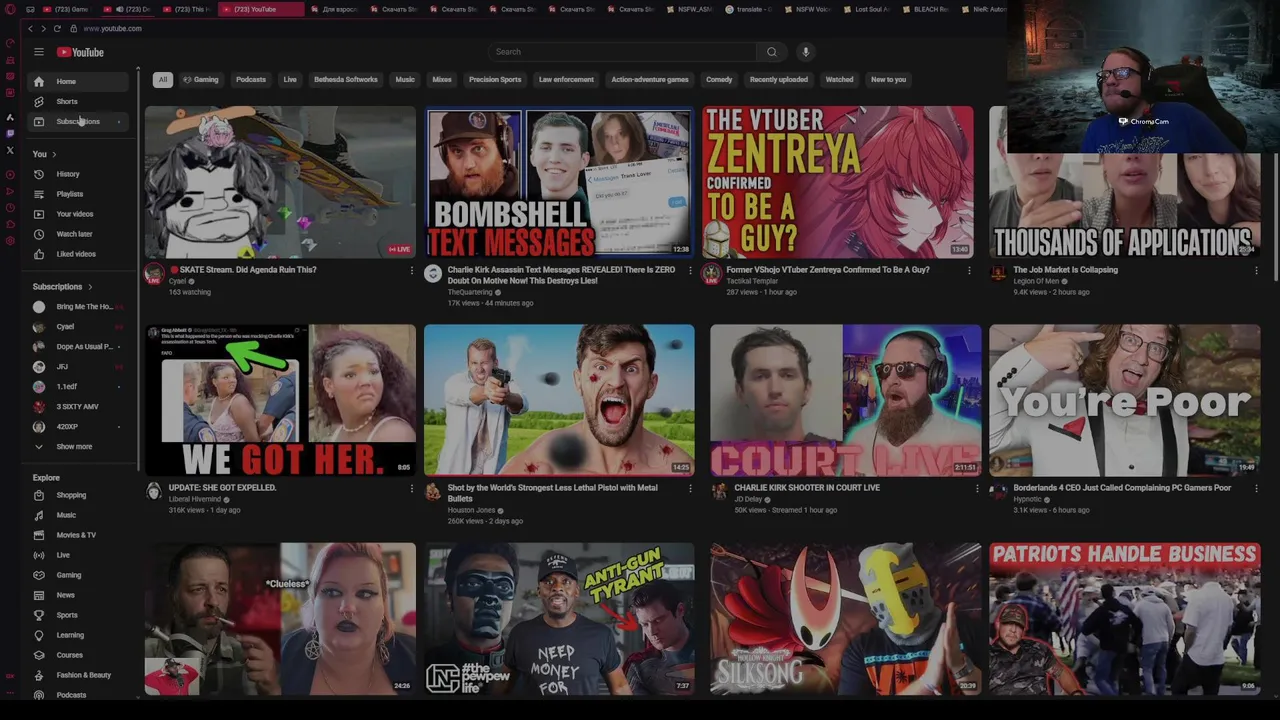Open THE VTUBER ZENTREYA thumbnail
Viewport: 1280px width, 720px height.
pyautogui.click(x=838, y=182)
